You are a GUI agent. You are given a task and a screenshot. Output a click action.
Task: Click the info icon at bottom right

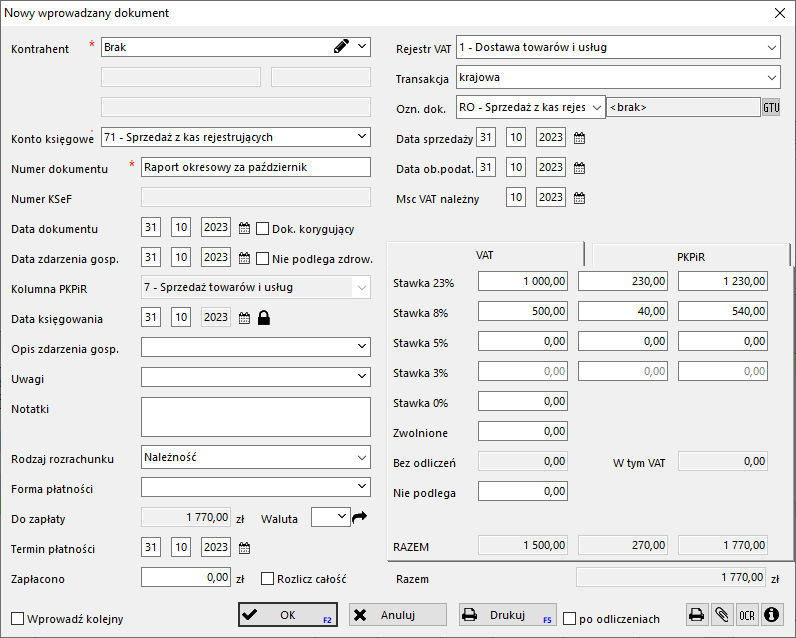click(x=771, y=615)
